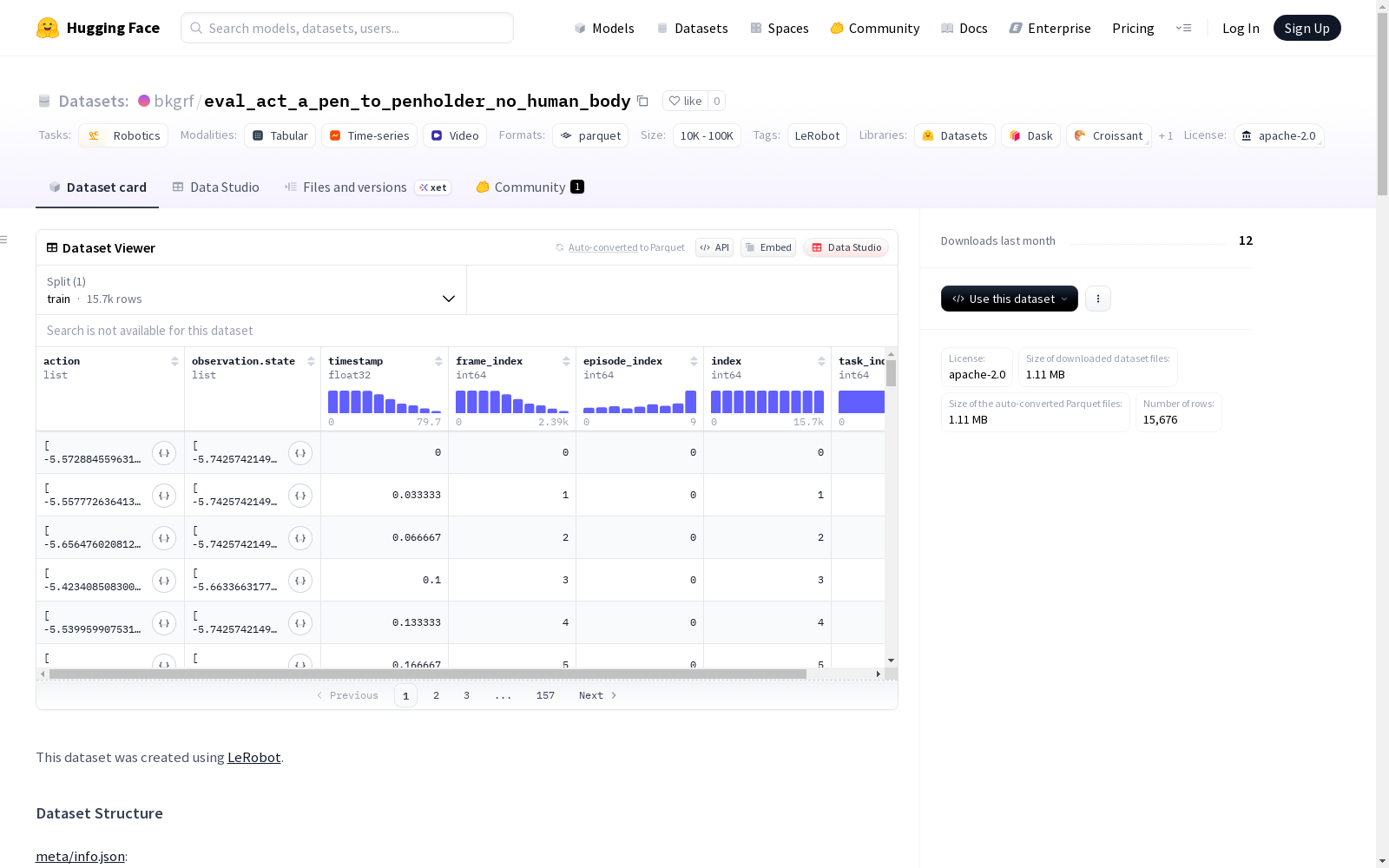Click the episode_index histogram chart
Viewport: 1389px width, 868px height.
coord(640,402)
